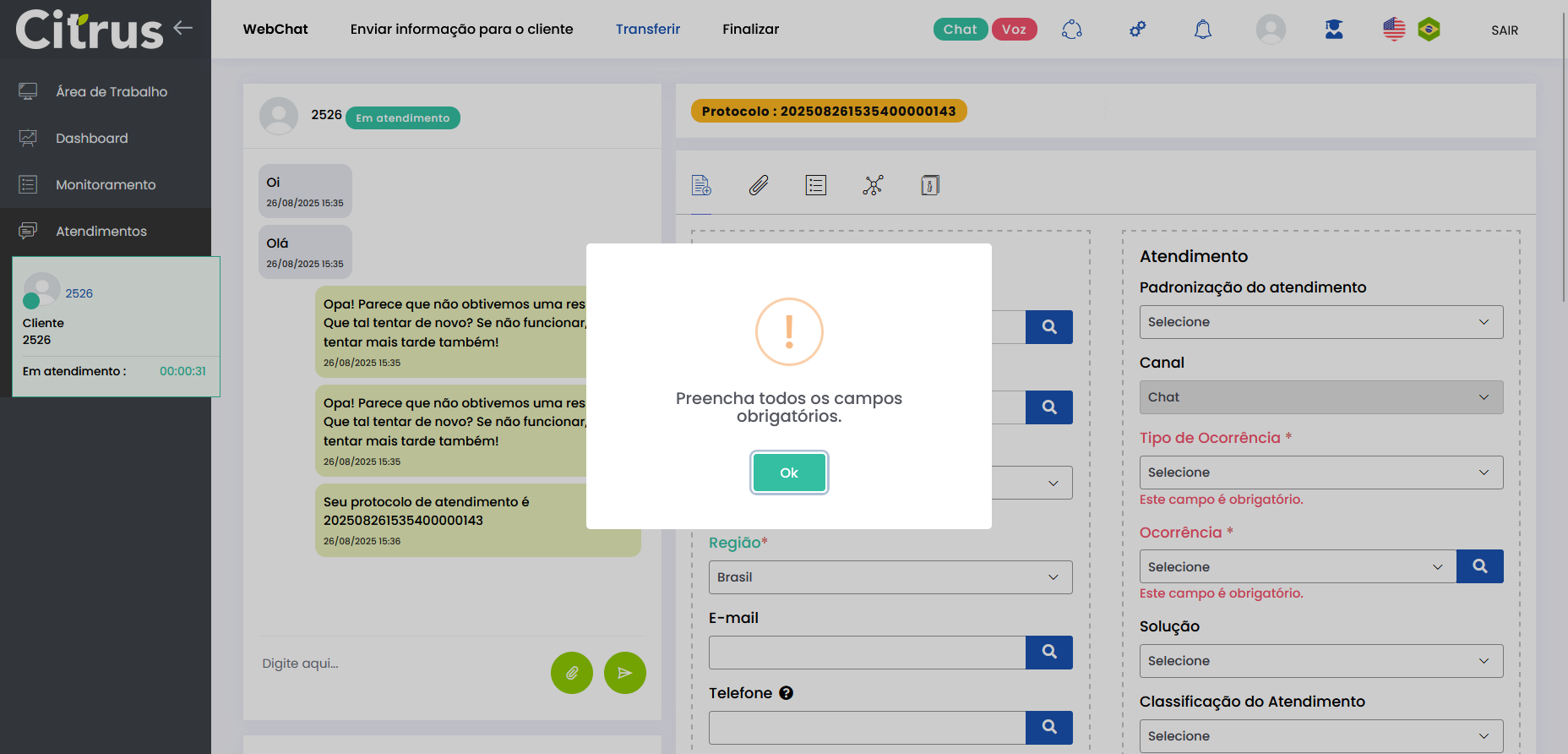Open the Região dropdown showing Brasil
The image size is (1568, 754).
tap(890, 577)
